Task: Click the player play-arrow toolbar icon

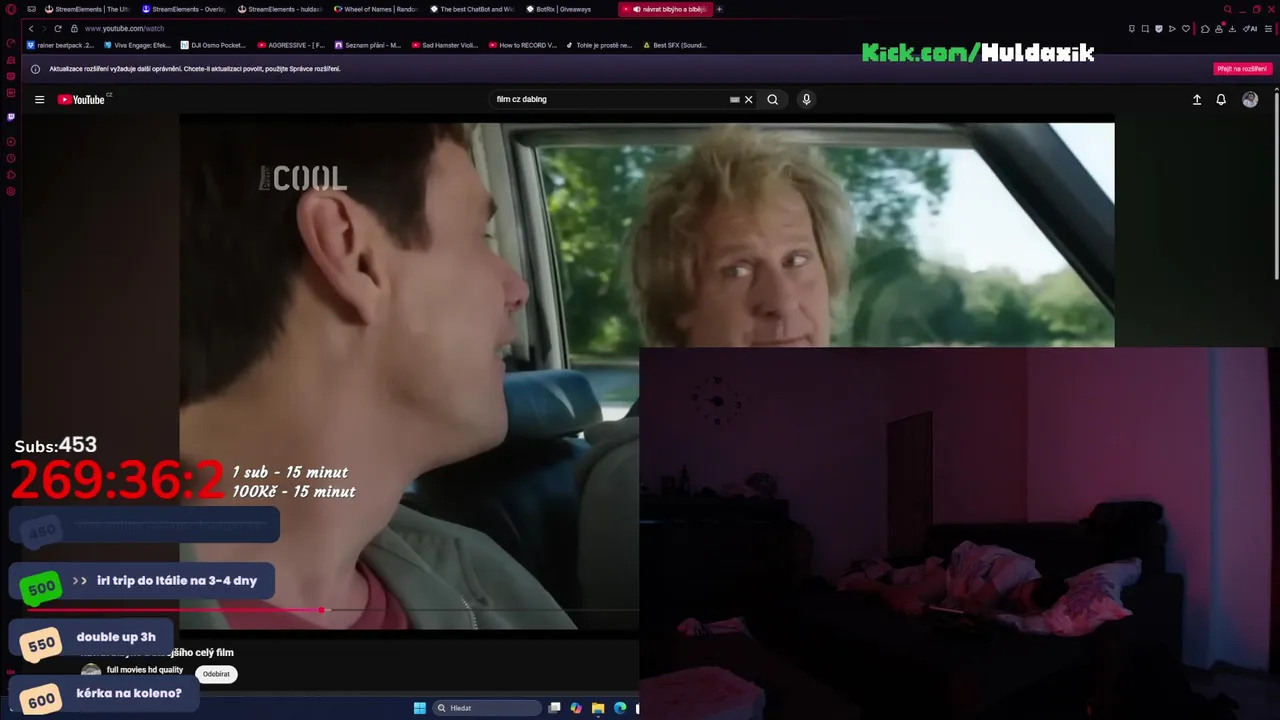Action: 1172,29
